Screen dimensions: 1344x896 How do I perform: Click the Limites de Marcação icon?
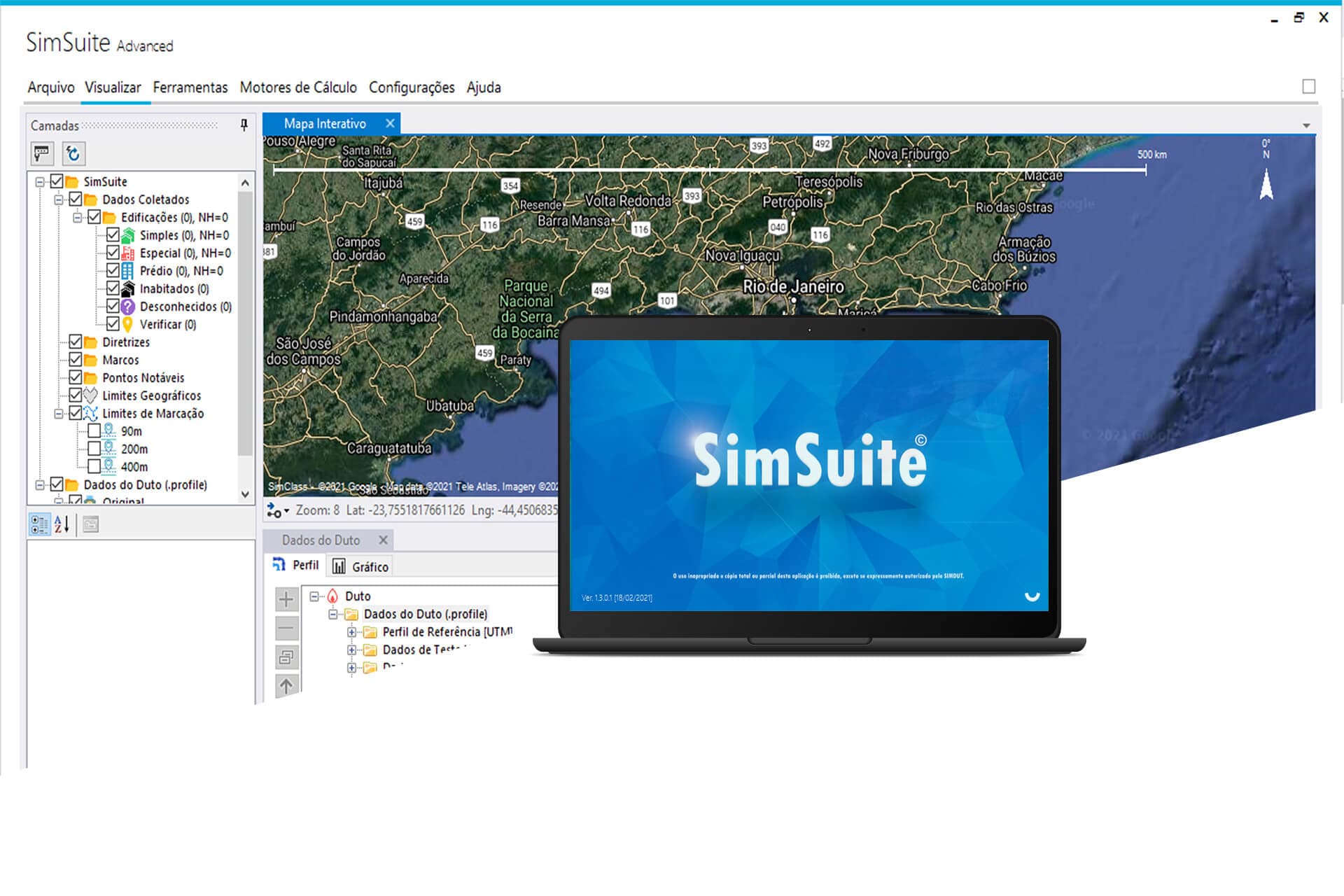[x=90, y=413]
